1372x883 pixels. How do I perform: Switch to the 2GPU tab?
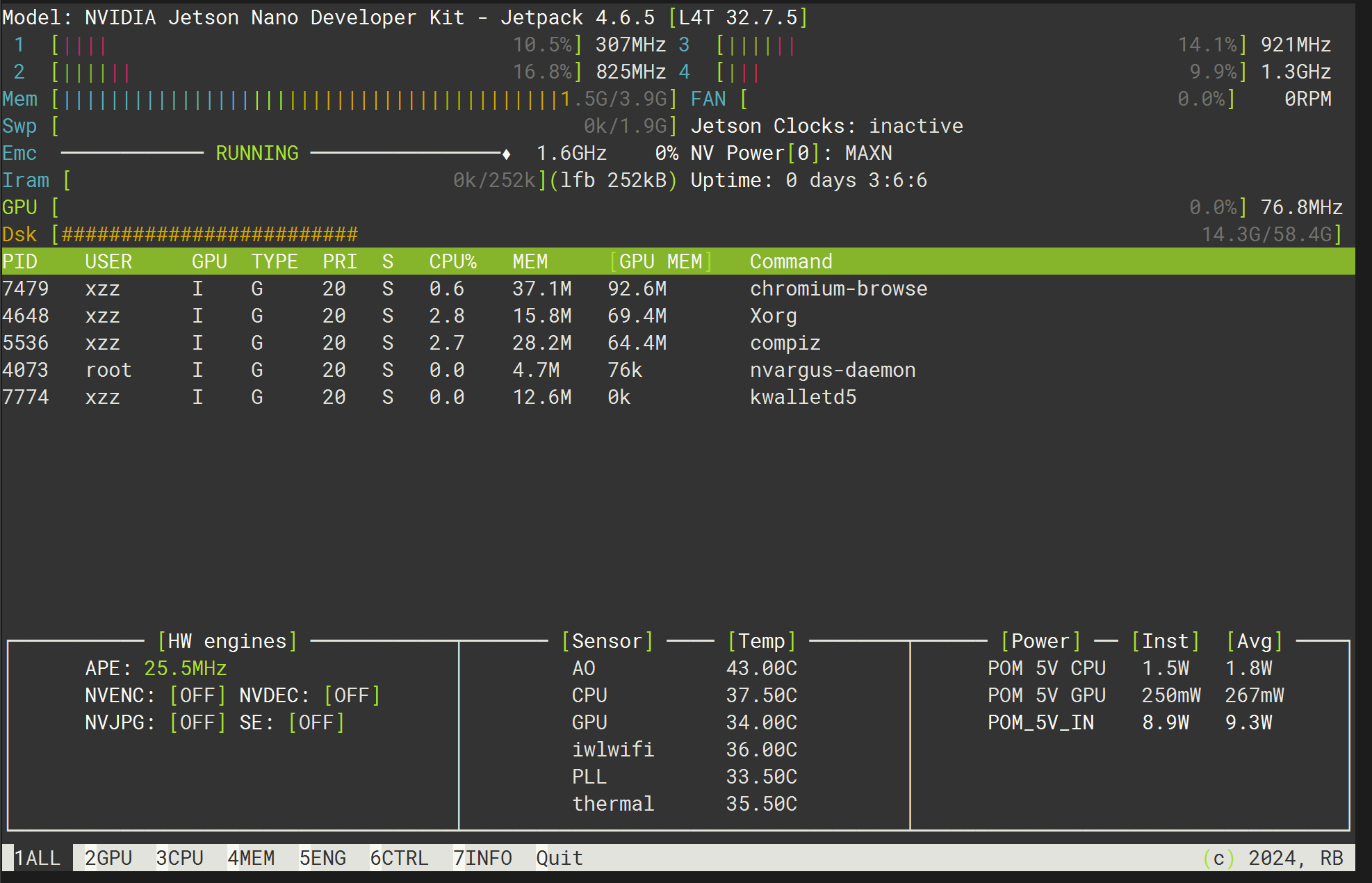tap(107, 858)
